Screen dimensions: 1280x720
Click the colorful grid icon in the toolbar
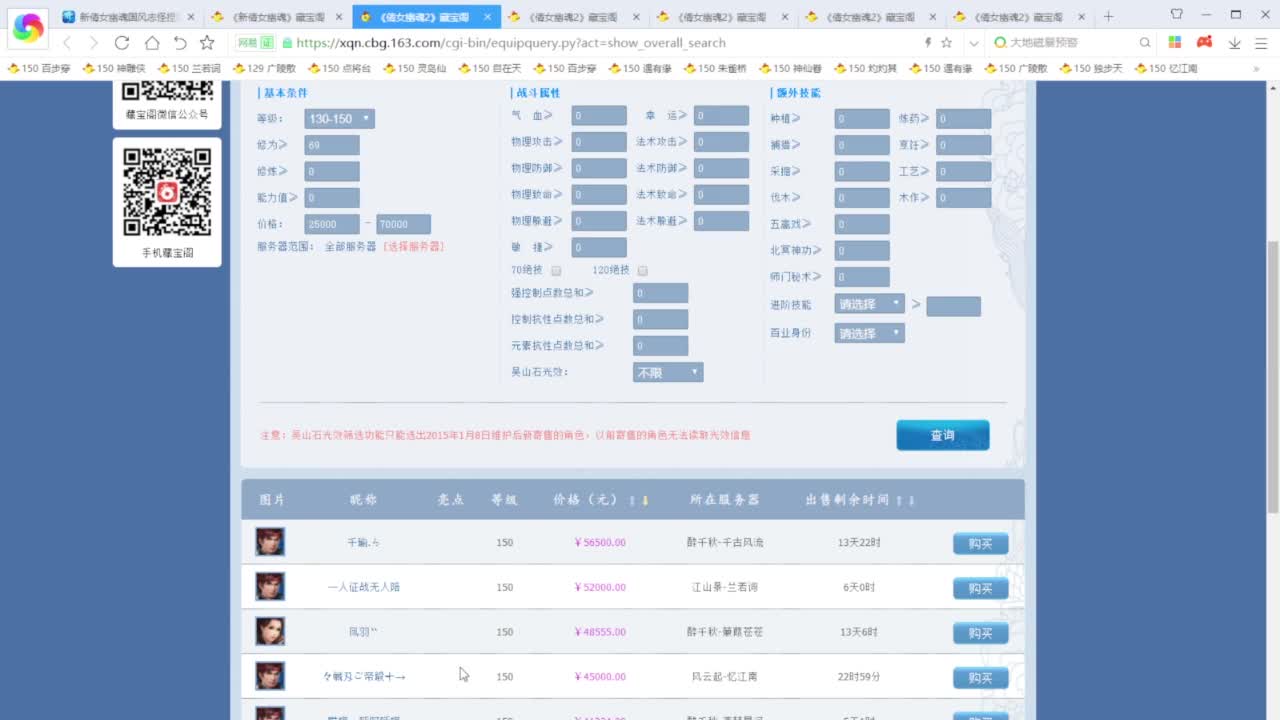[x=1177, y=44]
